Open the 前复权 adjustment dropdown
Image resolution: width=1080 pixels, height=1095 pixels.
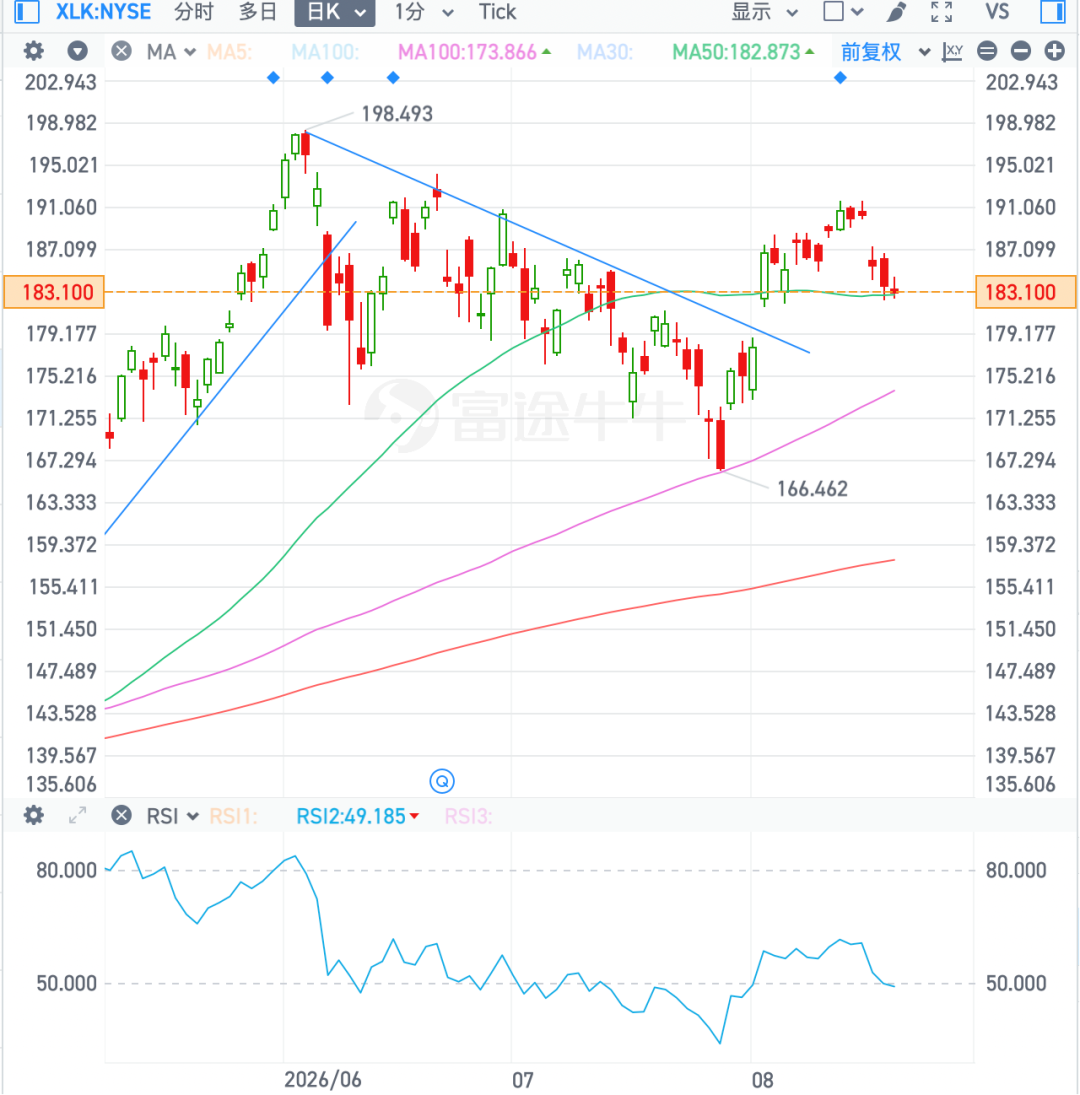[885, 52]
